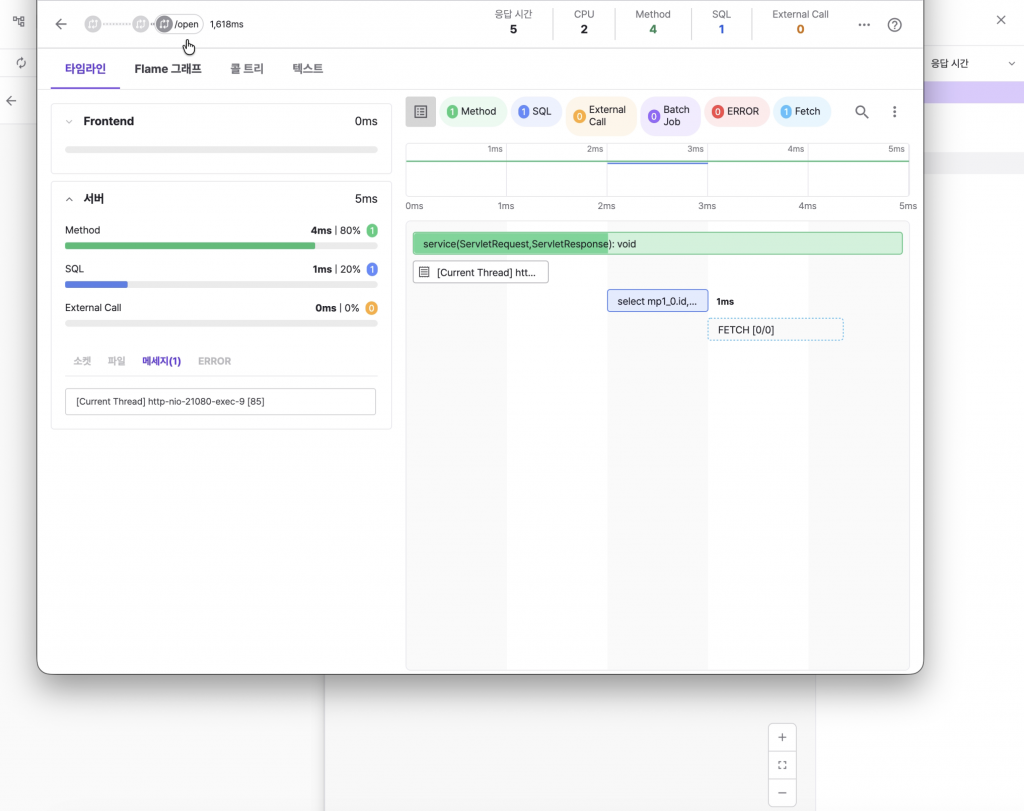Switch to the 콜 트리 tab
1024x811 pixels.
point(247,69)
